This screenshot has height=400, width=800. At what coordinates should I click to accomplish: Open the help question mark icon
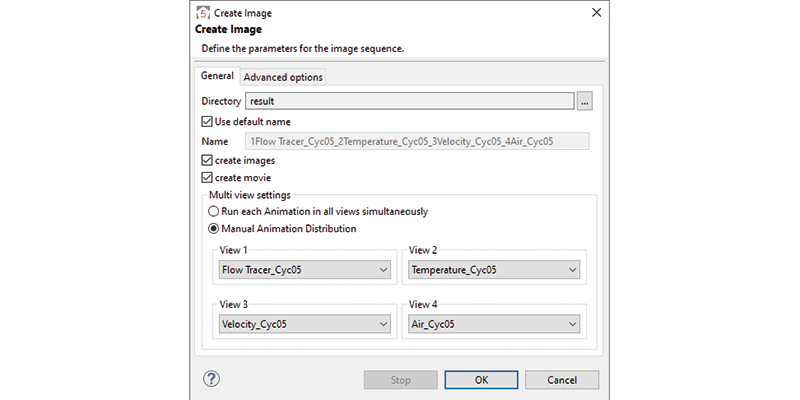coord(211,379)
